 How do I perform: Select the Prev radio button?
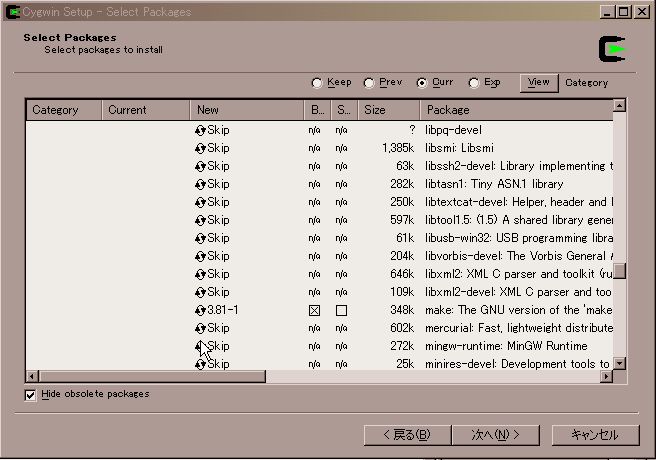tap(369, 83)
